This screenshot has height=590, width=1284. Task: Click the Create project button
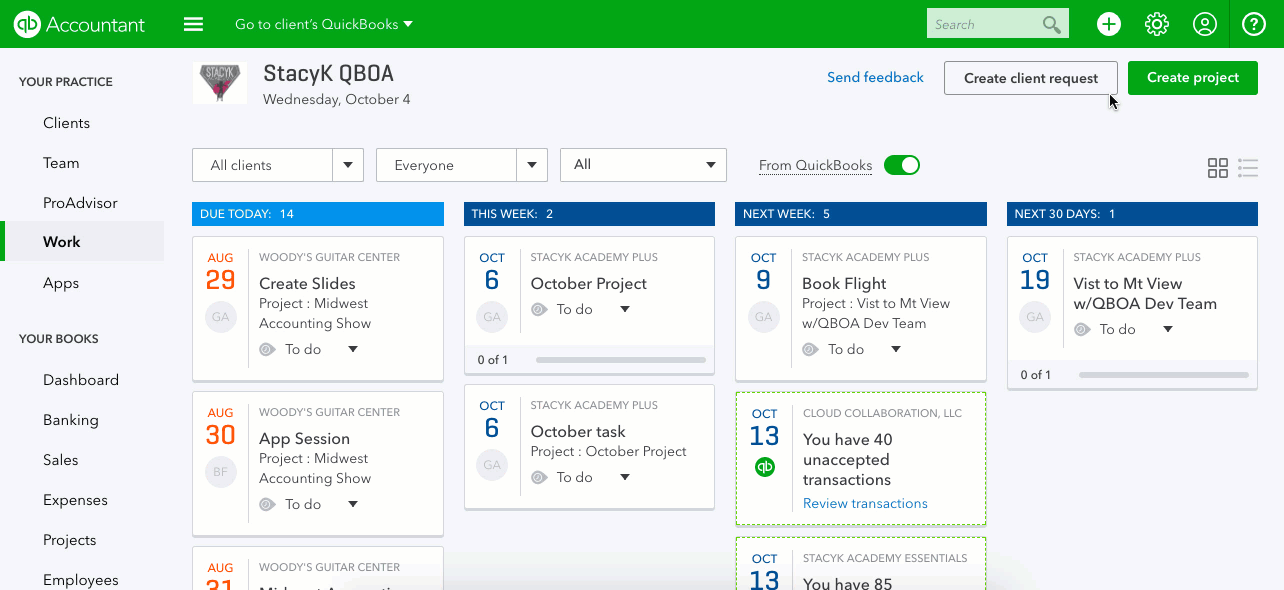pyautogui.click(x=1192, y=78)
